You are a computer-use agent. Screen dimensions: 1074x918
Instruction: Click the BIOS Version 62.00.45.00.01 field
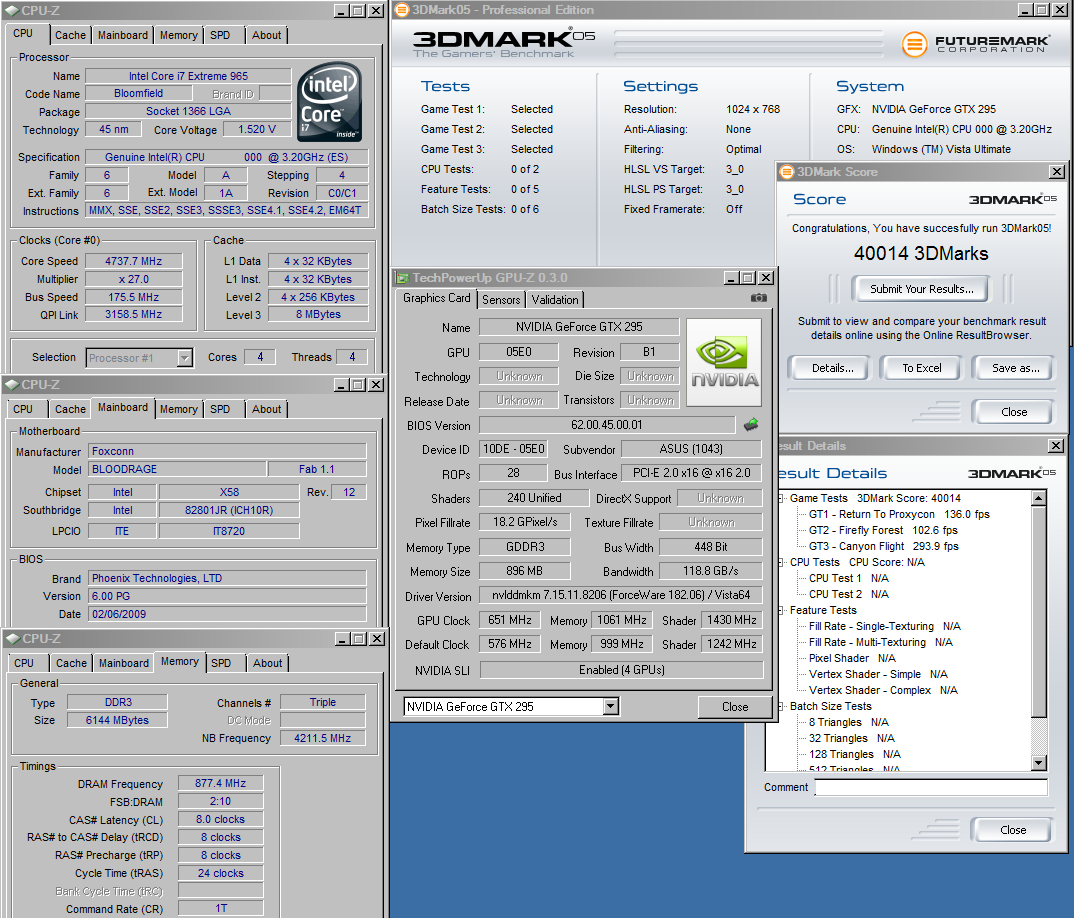click(607, 425)
